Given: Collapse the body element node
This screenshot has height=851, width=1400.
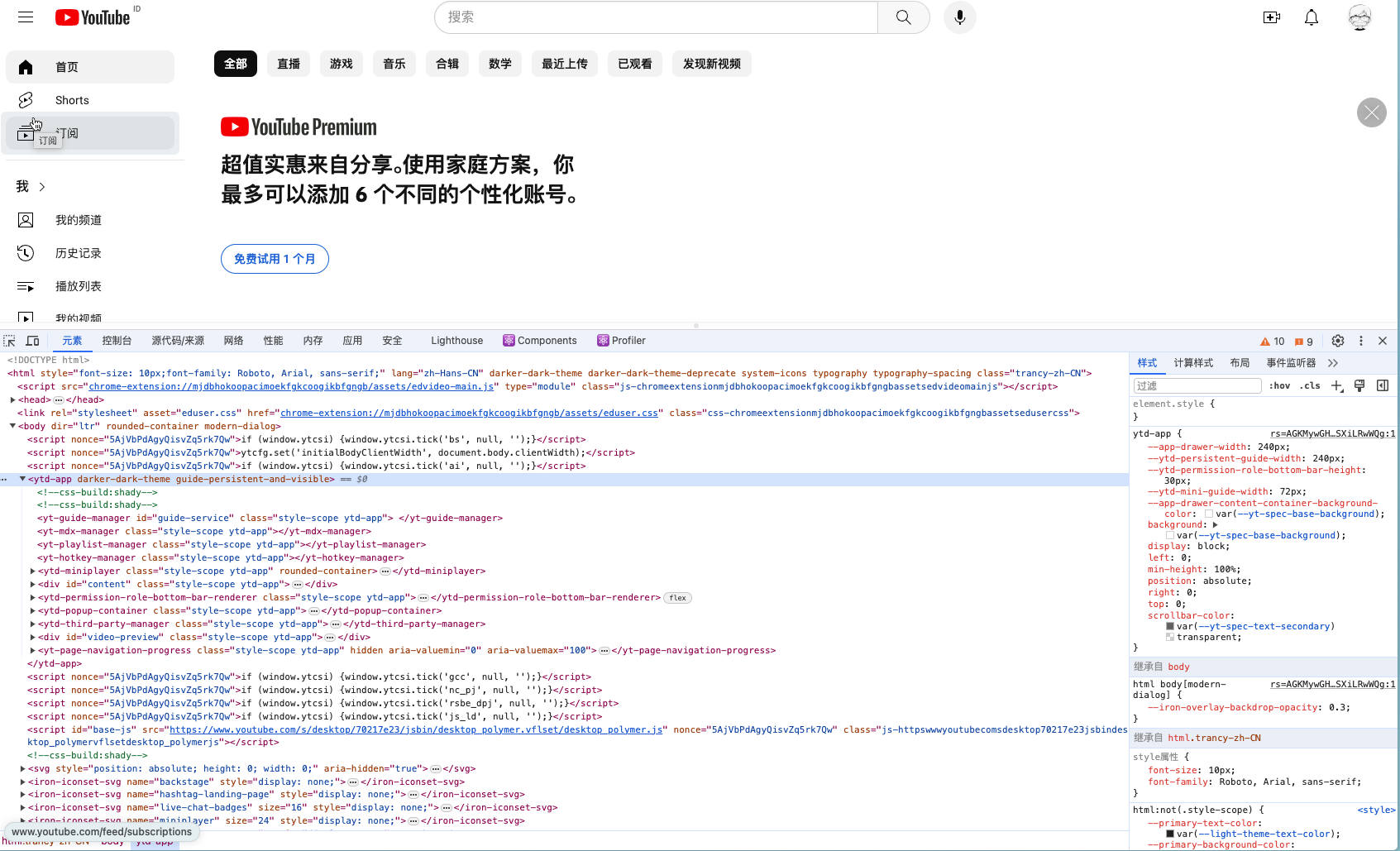Looking at the screenshot, I should 12,426.
